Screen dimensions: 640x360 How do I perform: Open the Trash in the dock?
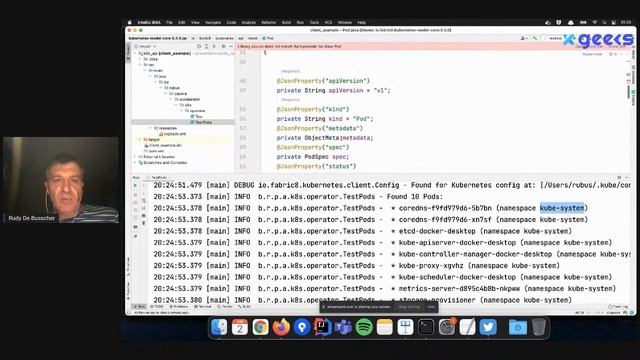(x=538, y=327)
